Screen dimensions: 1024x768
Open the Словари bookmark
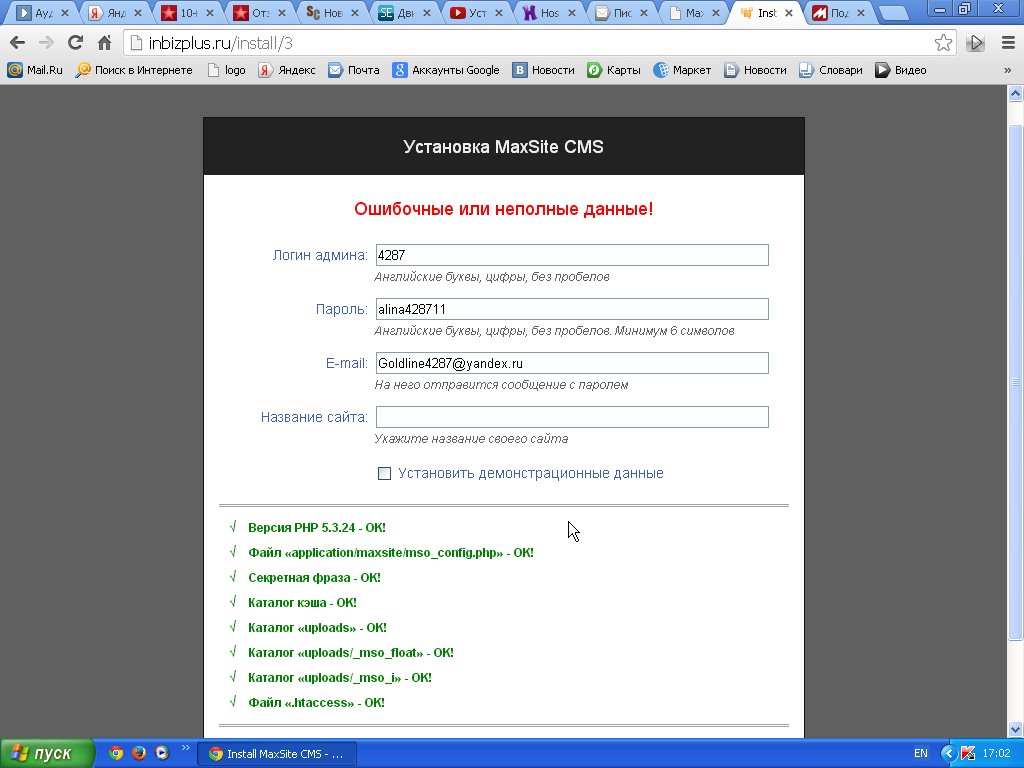tap(831, 70)
